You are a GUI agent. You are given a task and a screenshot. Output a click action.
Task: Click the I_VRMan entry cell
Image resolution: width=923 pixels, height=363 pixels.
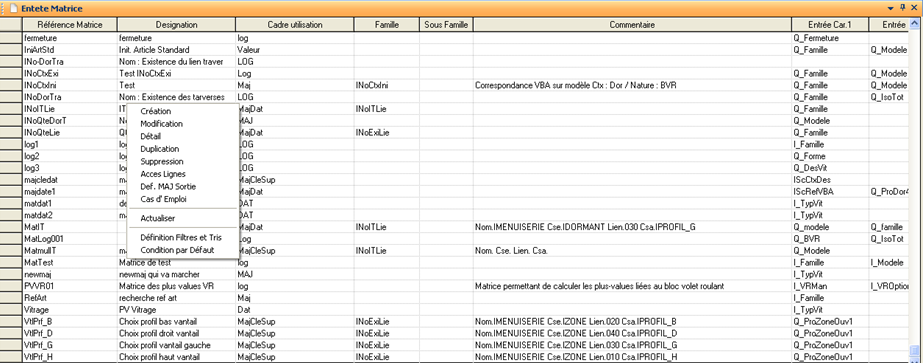point(830,286)
